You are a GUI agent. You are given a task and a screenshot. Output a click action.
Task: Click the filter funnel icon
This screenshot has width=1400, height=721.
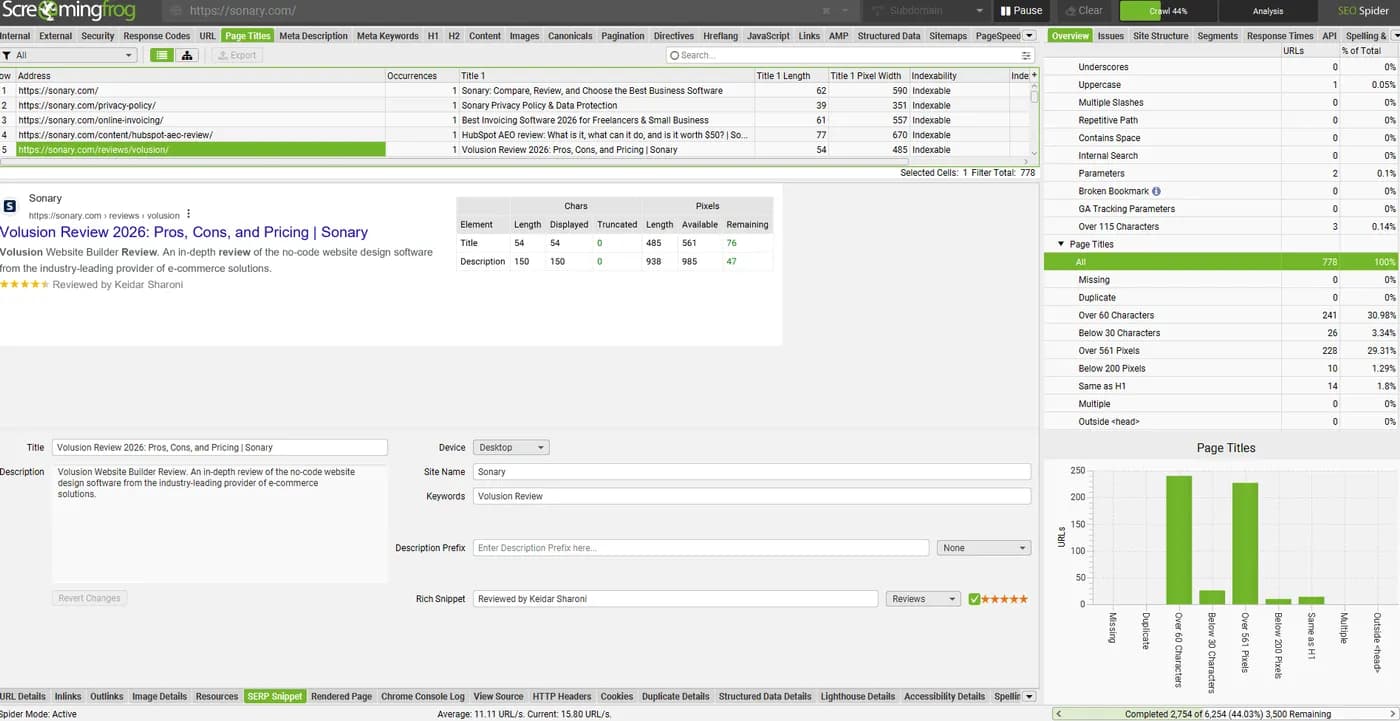[6, 55]
